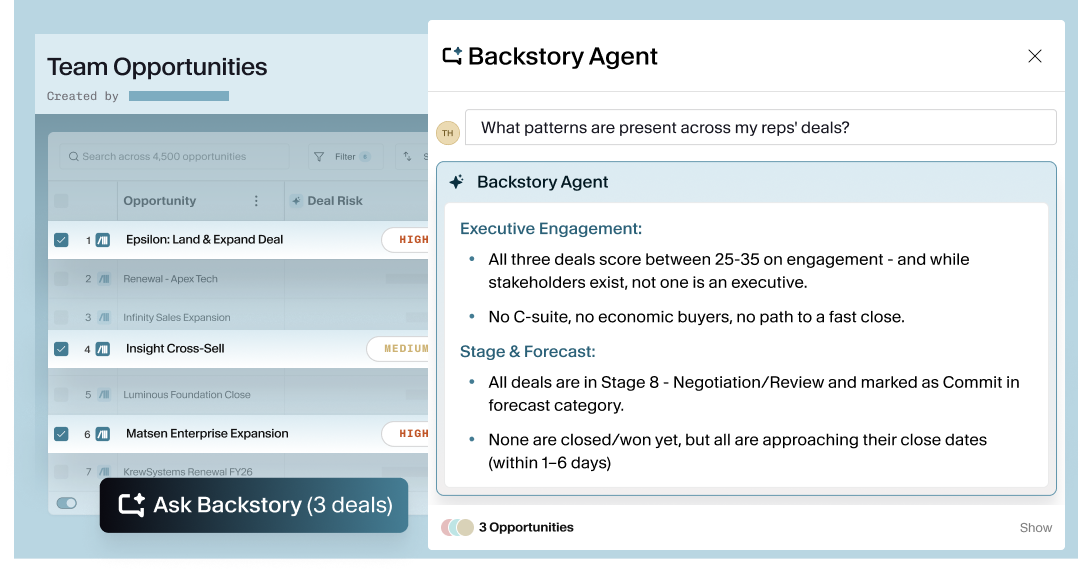The height and width of the screenshot is (574, 1087).
Task: Click the account icon for Matsen Enterprise Expansion
Action: [103, 434]
